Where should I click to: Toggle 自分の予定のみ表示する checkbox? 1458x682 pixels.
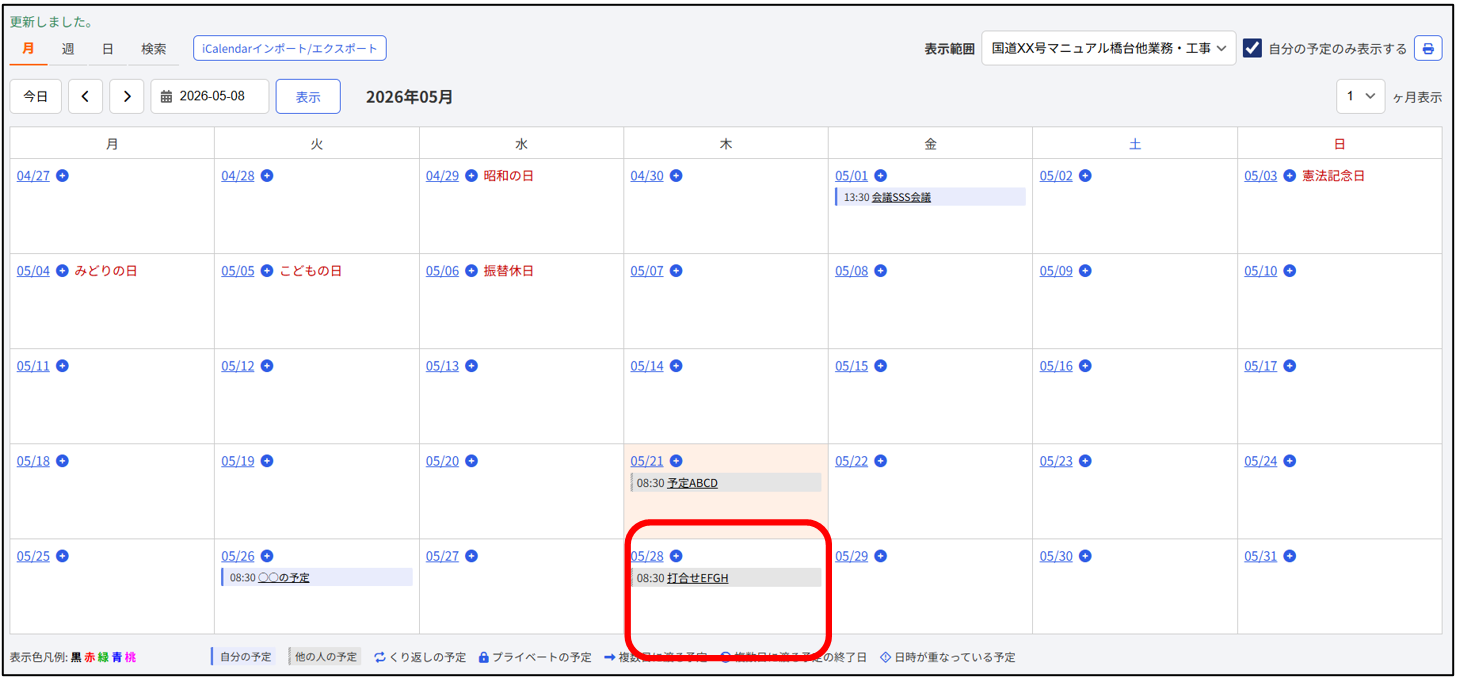click(1252, 48)
